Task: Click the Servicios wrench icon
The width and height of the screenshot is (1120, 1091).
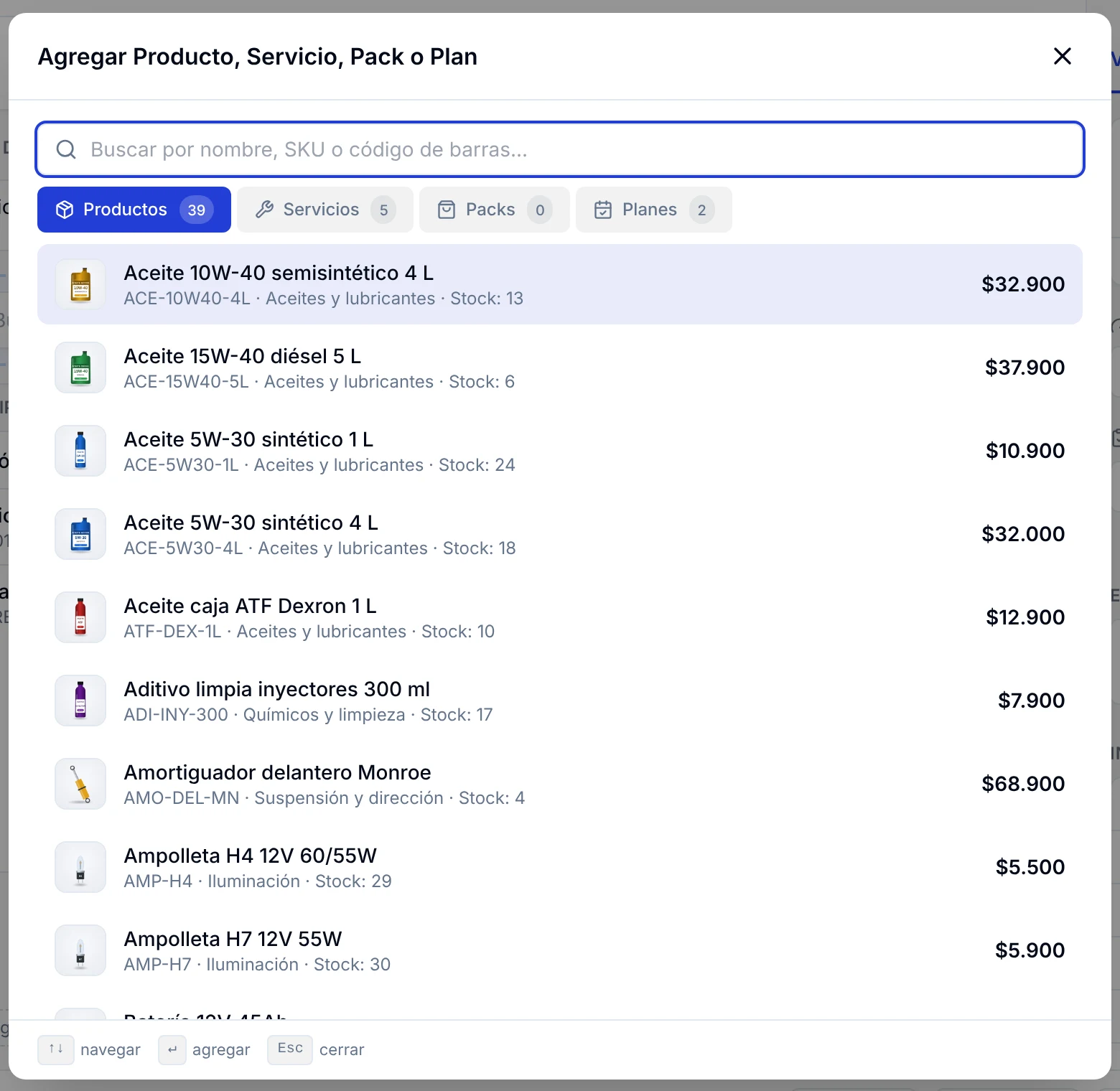Action: (265, 210)
